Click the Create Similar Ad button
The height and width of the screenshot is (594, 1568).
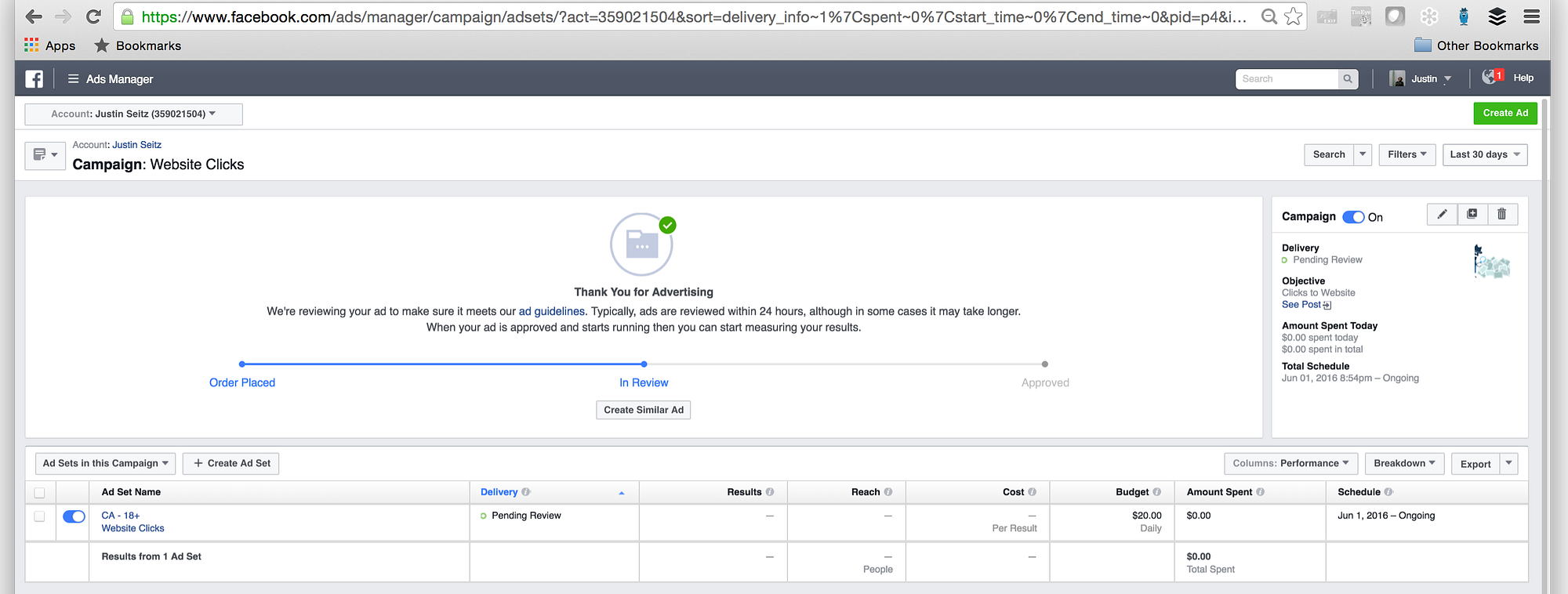[x=644, y=410]
